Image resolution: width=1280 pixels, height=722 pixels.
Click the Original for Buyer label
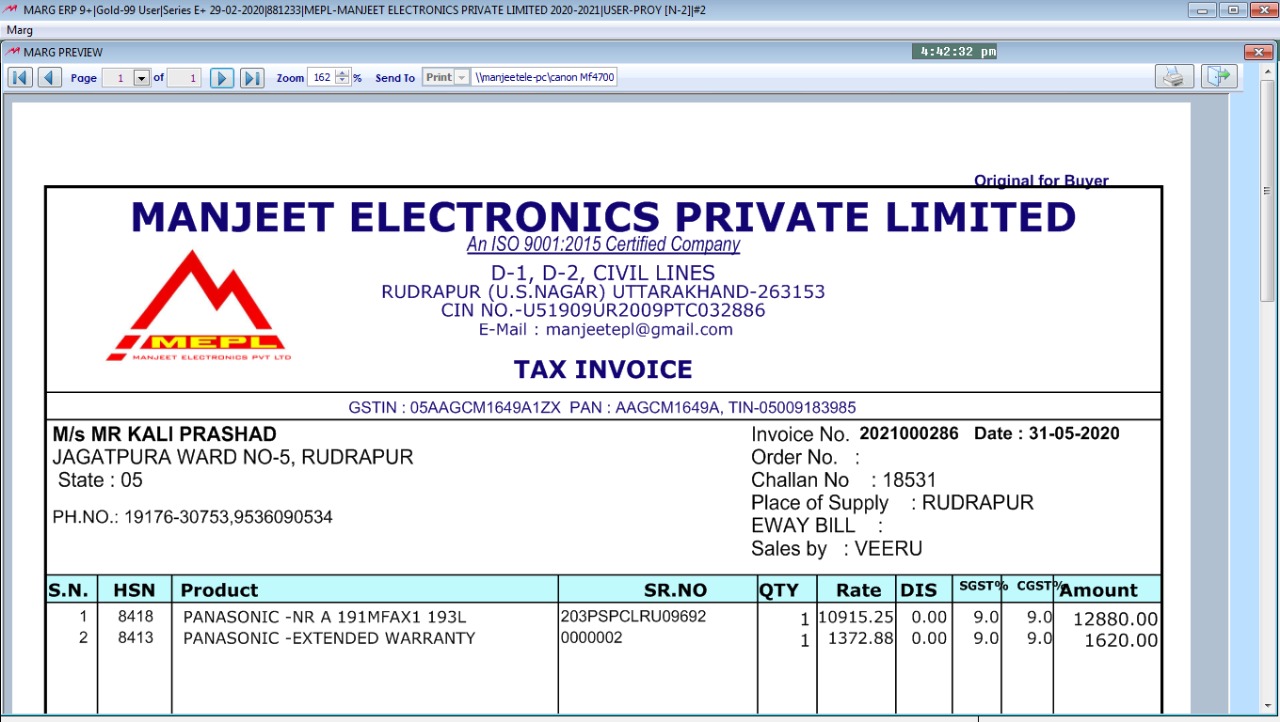pos(1041,180)
